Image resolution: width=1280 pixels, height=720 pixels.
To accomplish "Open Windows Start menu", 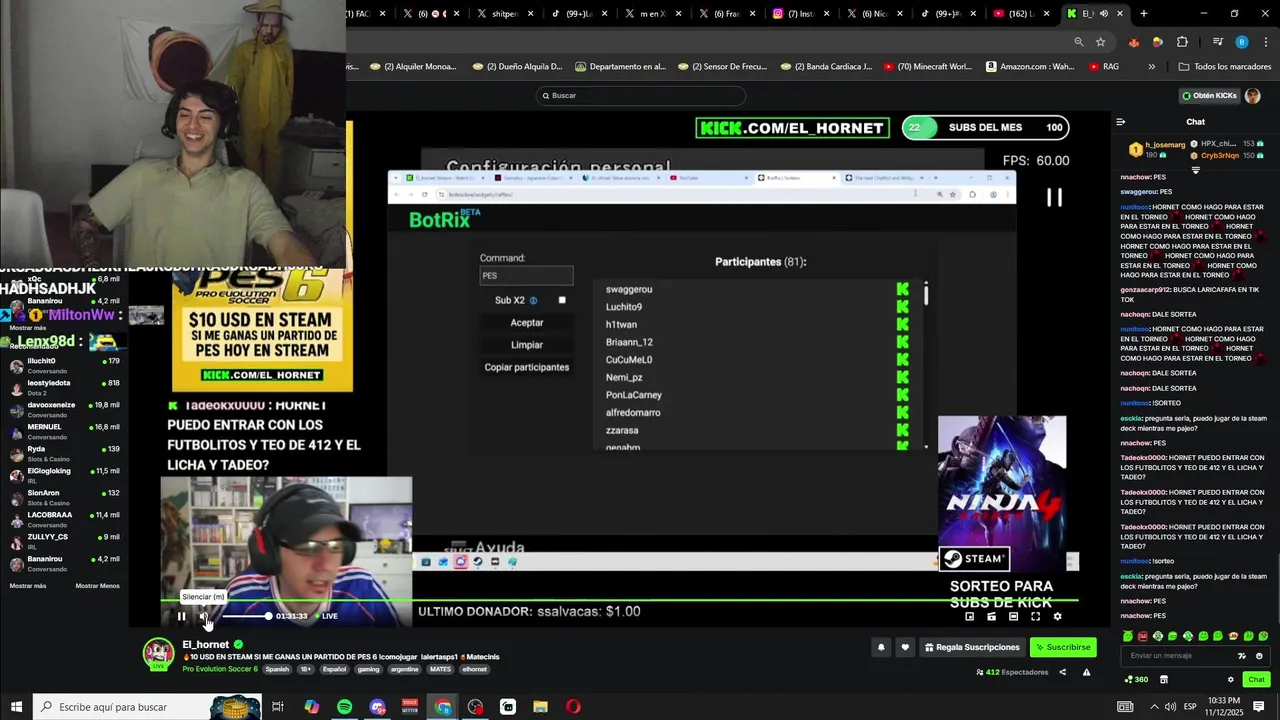I will tap(16, 707).
